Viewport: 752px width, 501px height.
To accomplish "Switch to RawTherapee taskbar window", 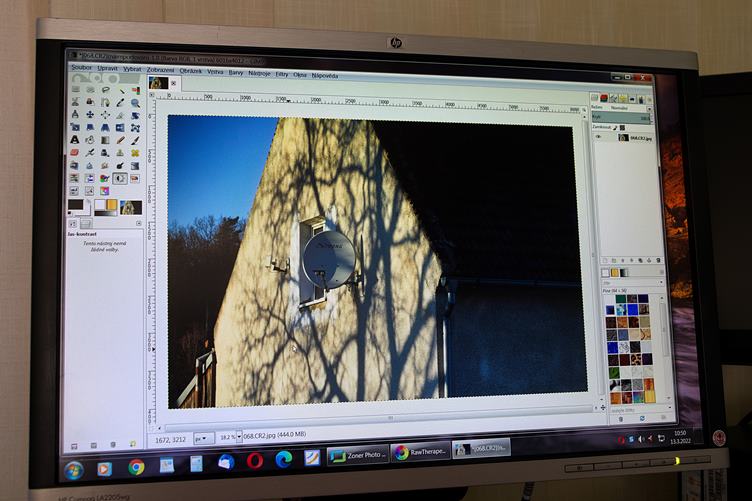I will 420,452.
